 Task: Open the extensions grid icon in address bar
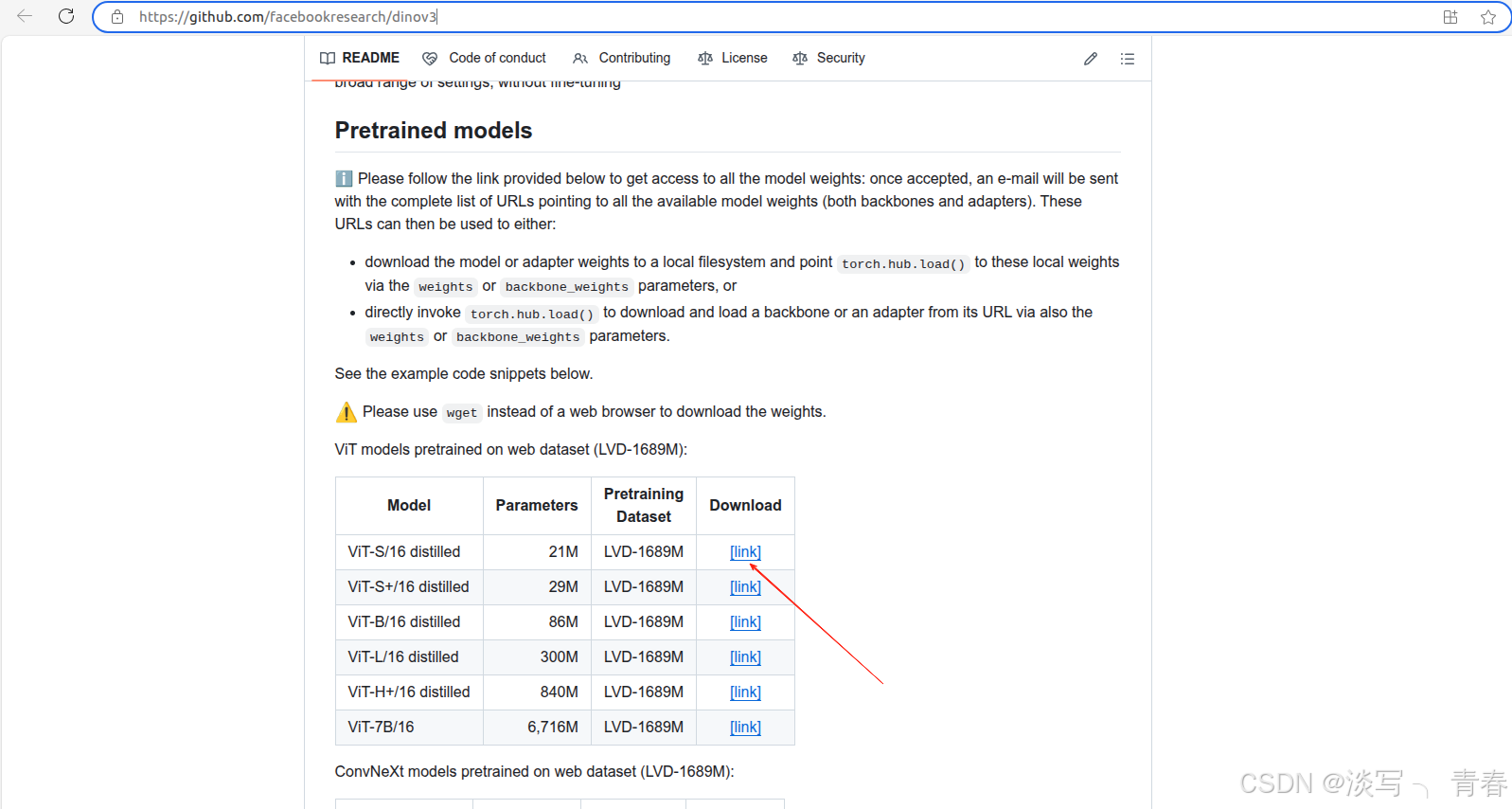[1450, 17]
